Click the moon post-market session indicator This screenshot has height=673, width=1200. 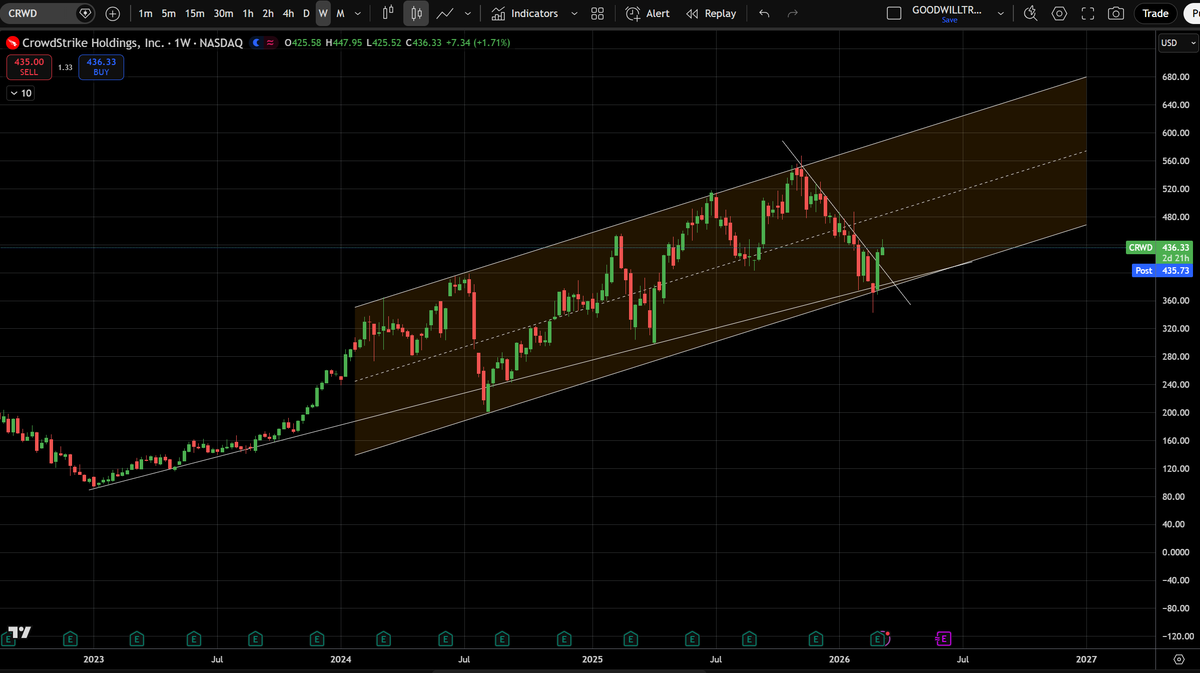(257, 43)
